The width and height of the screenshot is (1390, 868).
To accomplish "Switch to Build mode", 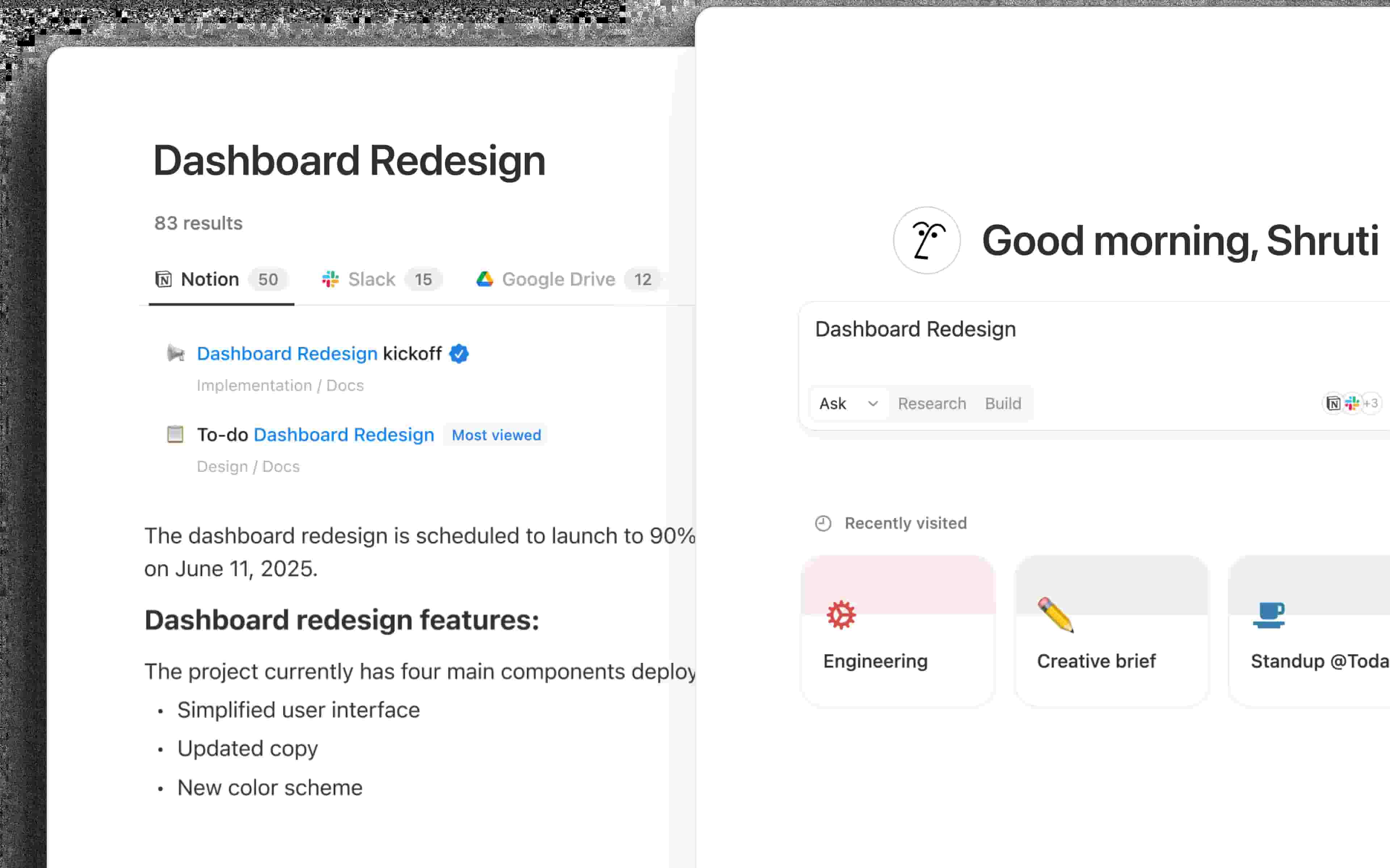I will point(1003,403).
